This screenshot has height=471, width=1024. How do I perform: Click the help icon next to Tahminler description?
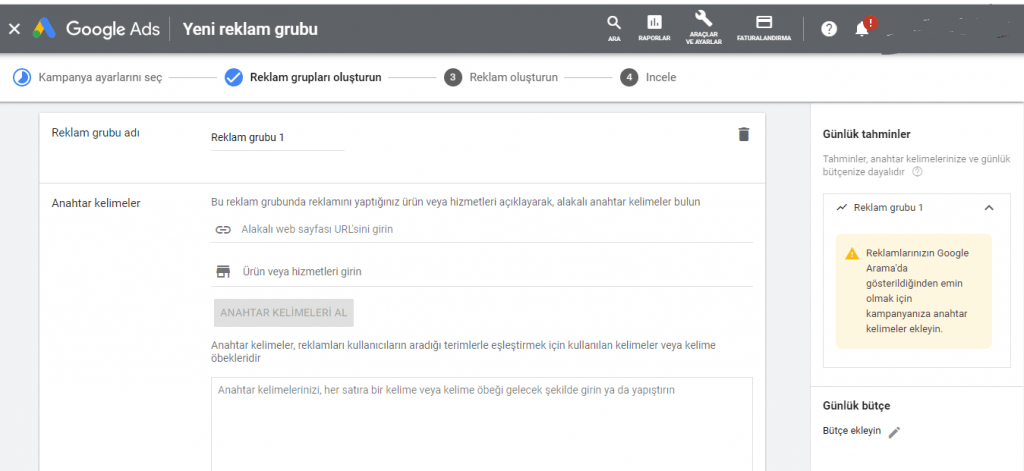pyautogui.click(x=917, y=172)
